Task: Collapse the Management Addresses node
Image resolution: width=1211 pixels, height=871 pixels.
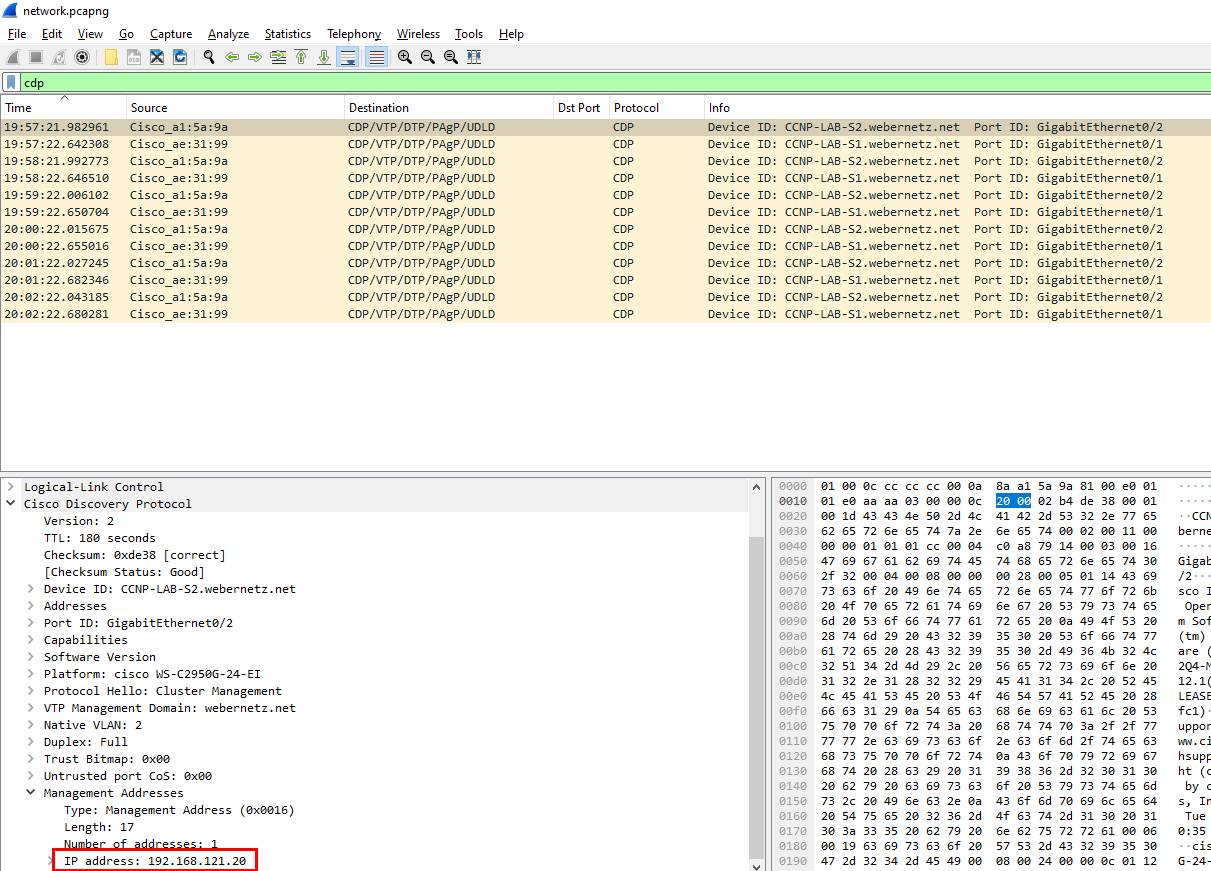Action: point(31,793)
